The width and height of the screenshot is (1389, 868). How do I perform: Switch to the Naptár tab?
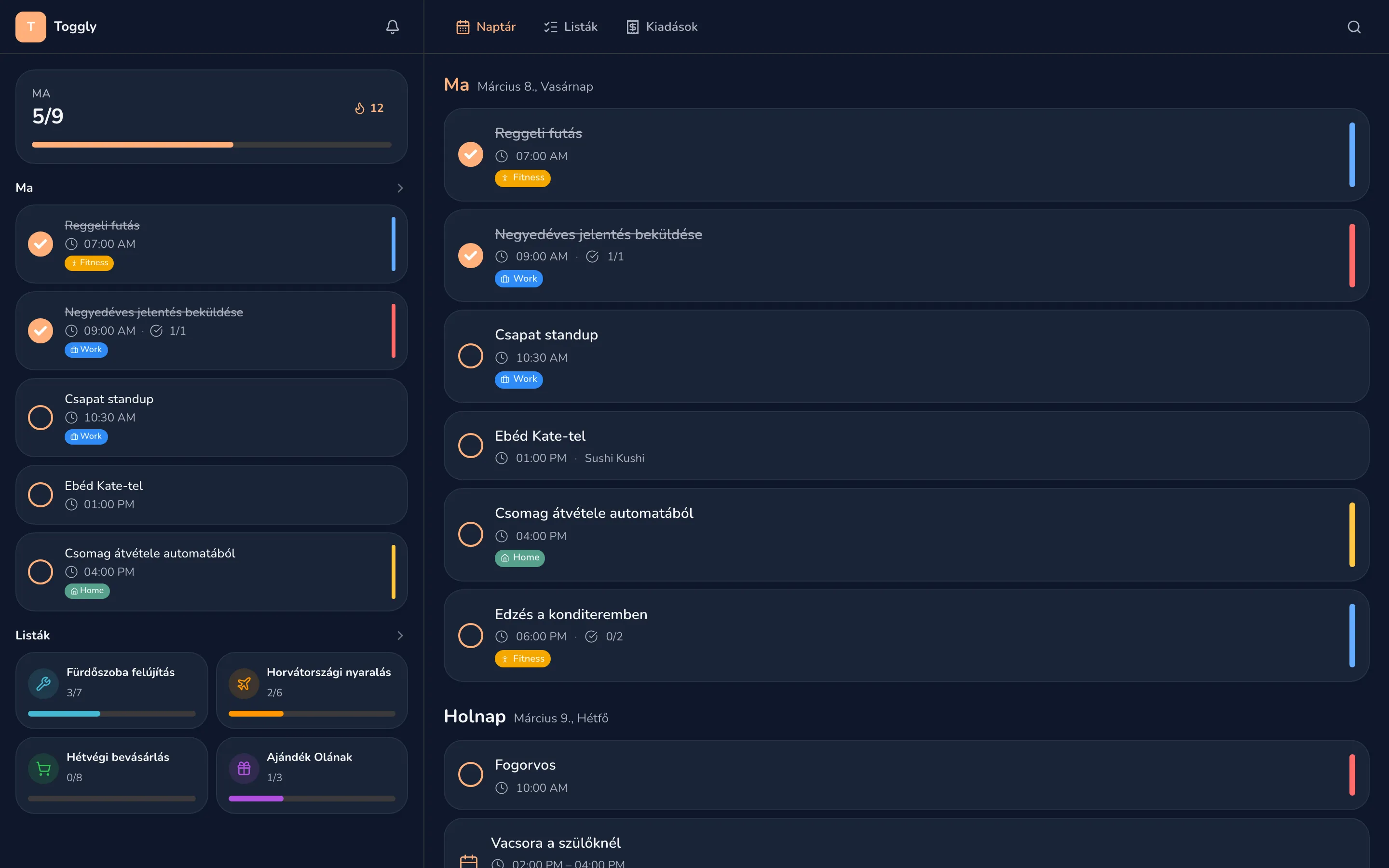(486, 27)
